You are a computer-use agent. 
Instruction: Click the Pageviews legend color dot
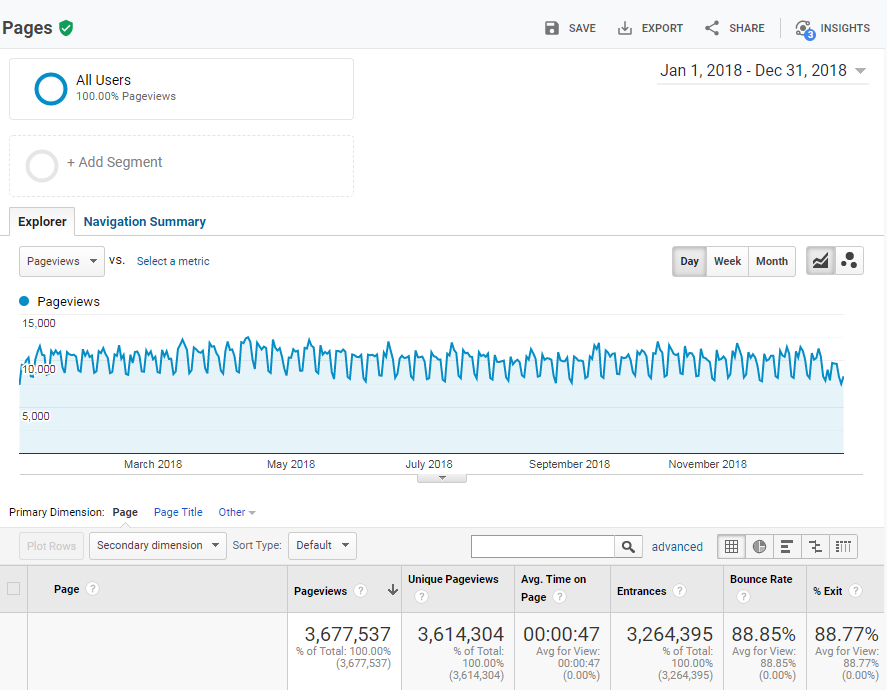click(24, 301)
